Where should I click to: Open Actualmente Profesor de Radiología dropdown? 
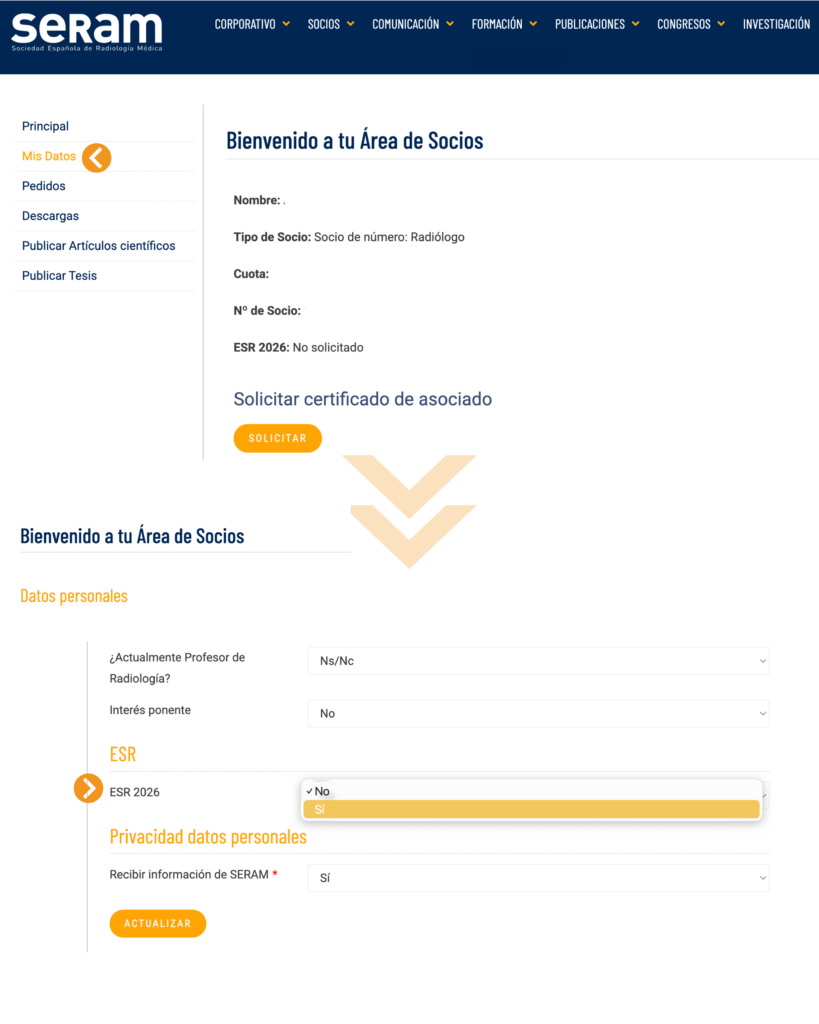click(x=538, y=661)
